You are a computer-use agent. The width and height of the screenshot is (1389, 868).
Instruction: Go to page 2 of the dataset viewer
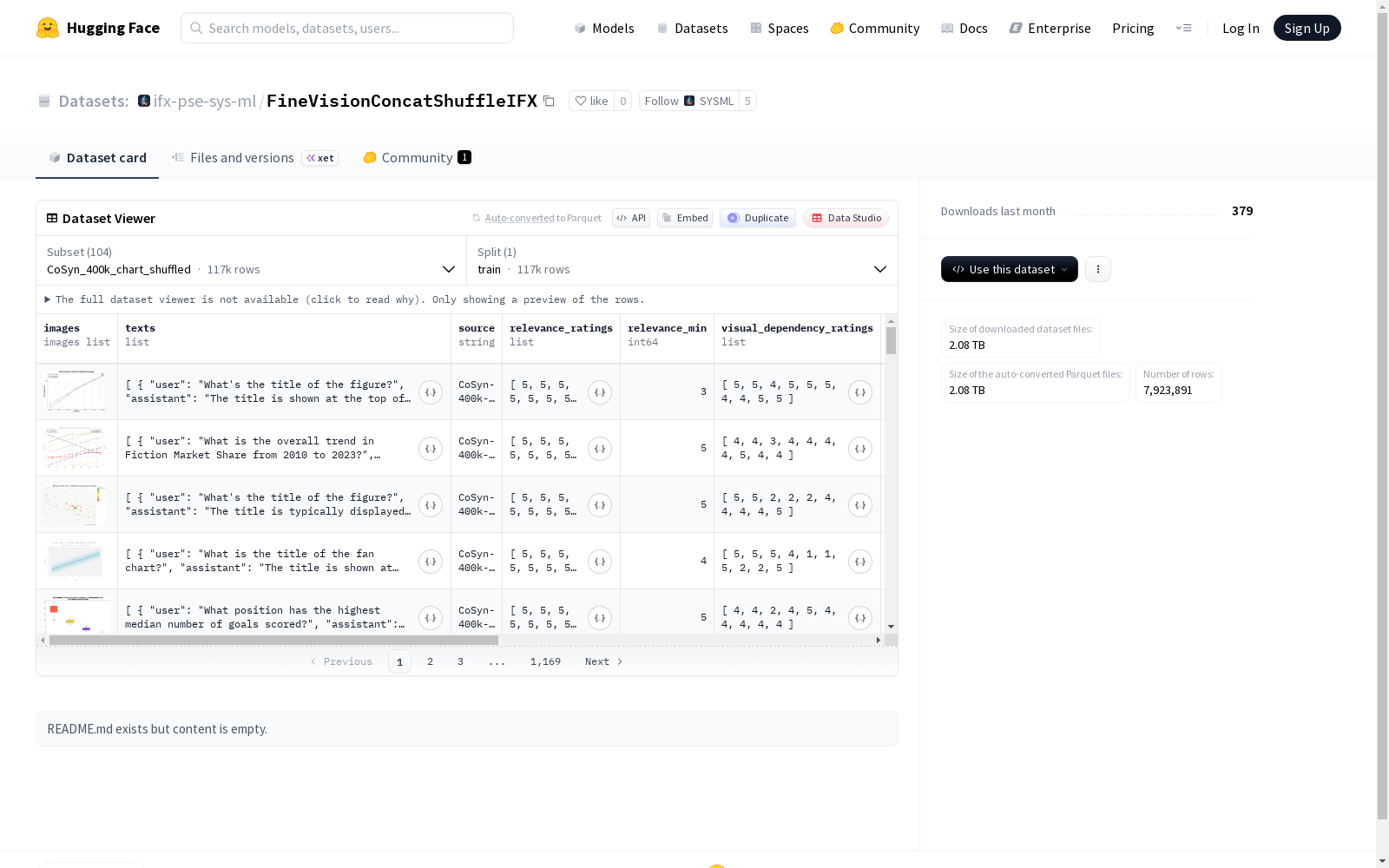(x=430, y=661)
